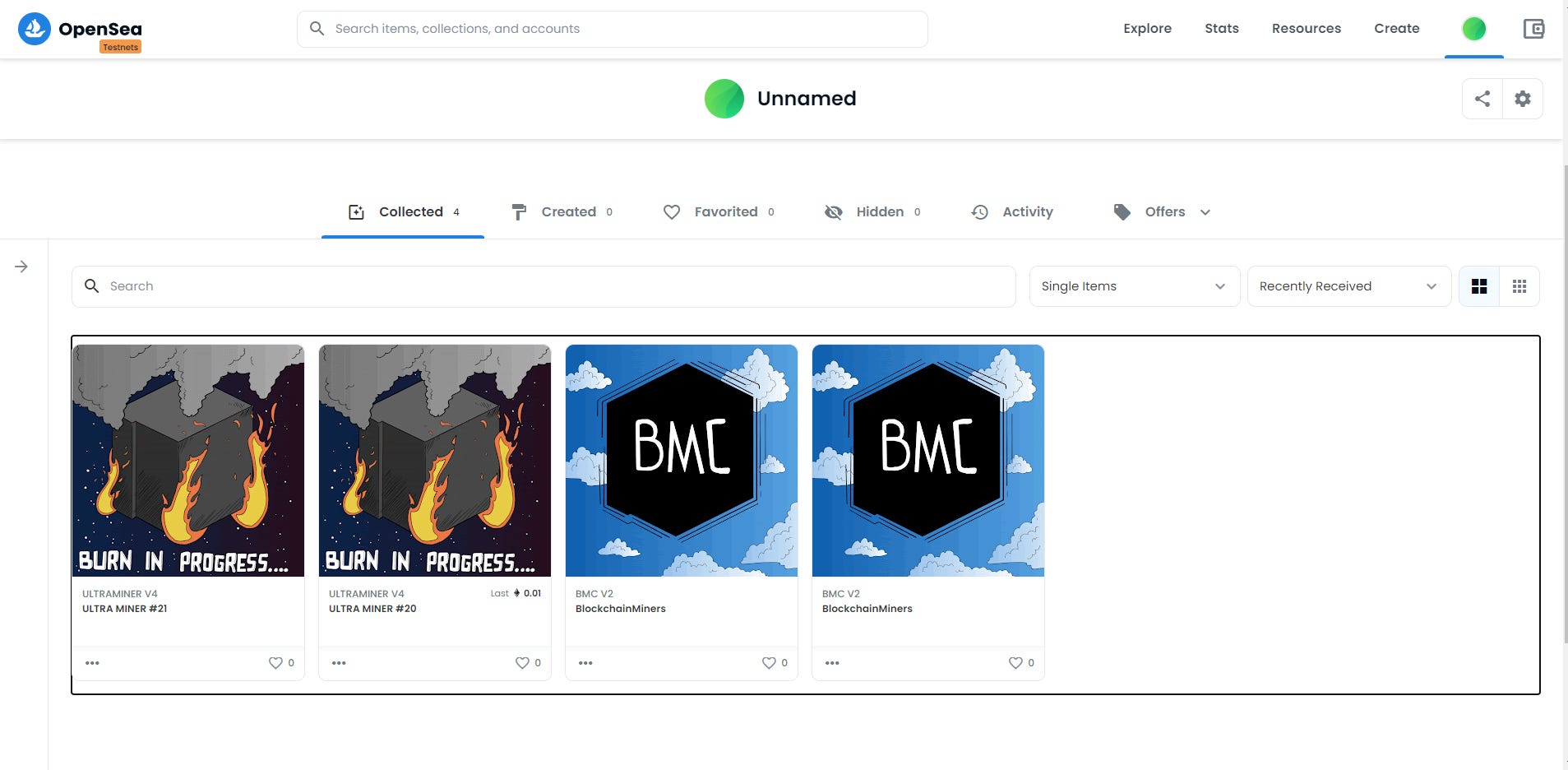Select the Activity tab
1568x770 pixels.
point(1012,212)
